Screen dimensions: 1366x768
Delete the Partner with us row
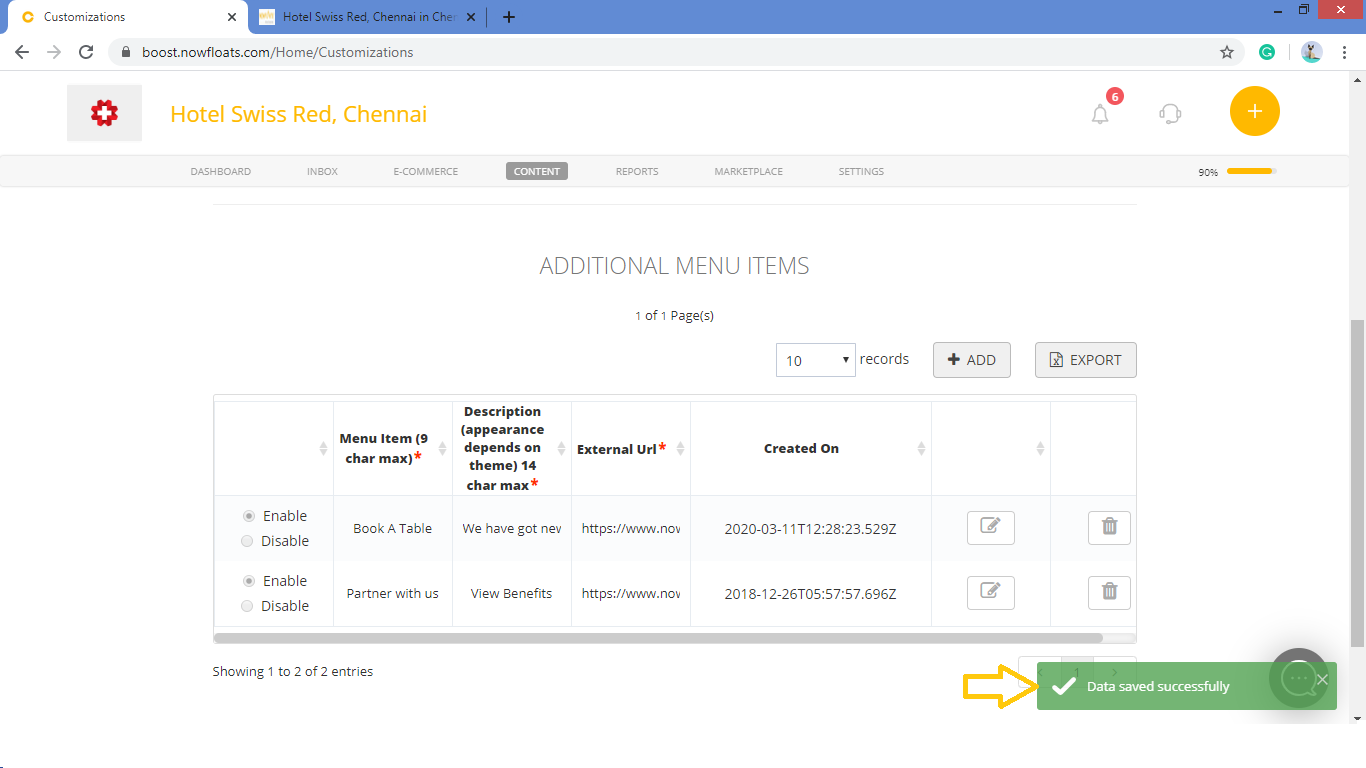point(1109,593)
